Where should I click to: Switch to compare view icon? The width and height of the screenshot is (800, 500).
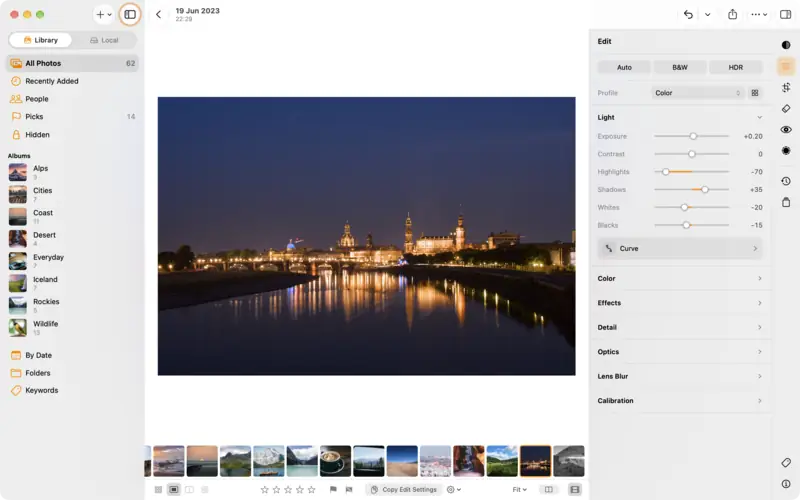click(189, 489)
